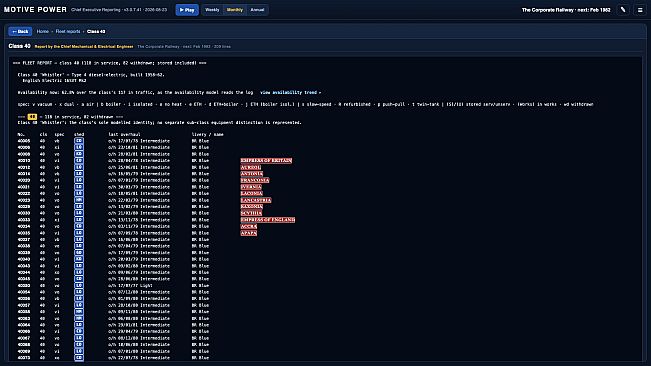
Task: Open the Fleet reports breadcrumb
Action: (68, 32)
